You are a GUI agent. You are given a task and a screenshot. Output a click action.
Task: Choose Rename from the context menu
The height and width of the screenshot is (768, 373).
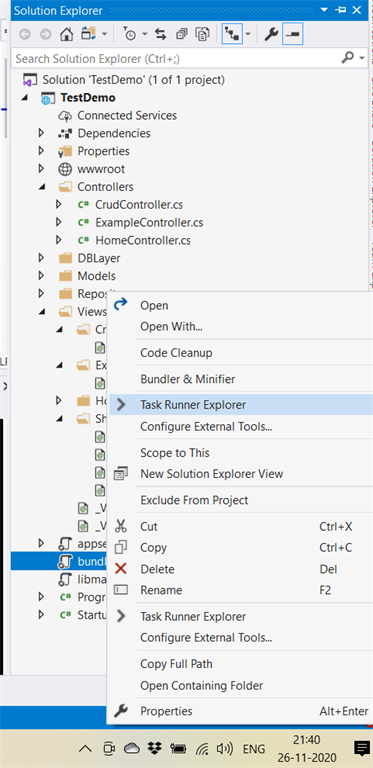(x=161, y=590)
